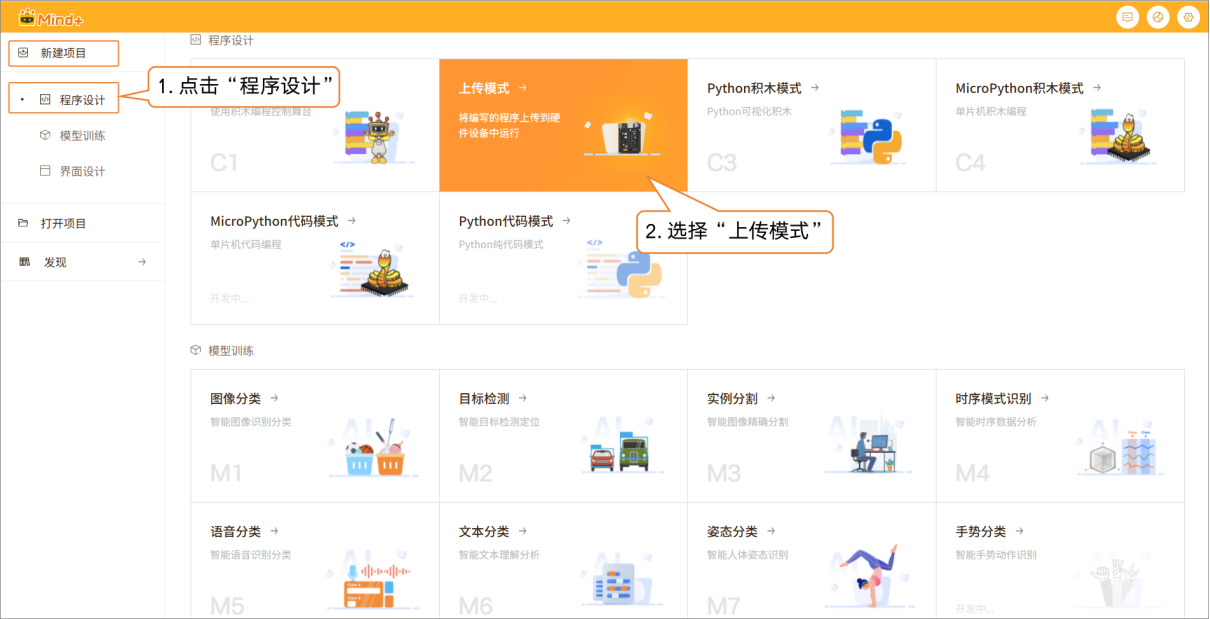The height and width of the screenshot is (619, 1210).
Task: Open the MicroPython积木模式 card
Action: click(1059, 125)
